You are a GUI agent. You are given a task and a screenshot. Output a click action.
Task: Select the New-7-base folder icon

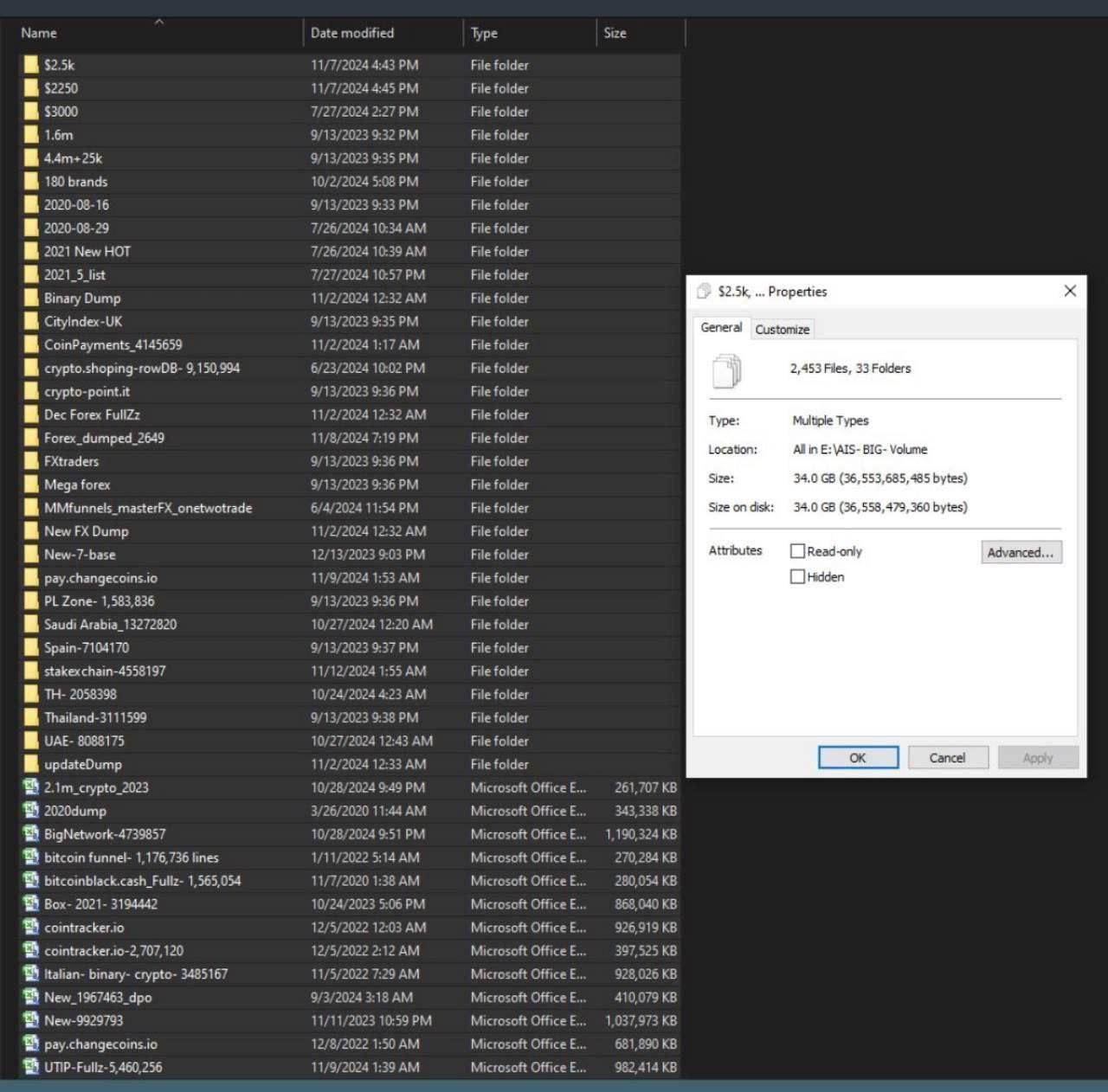click(31, 555)
